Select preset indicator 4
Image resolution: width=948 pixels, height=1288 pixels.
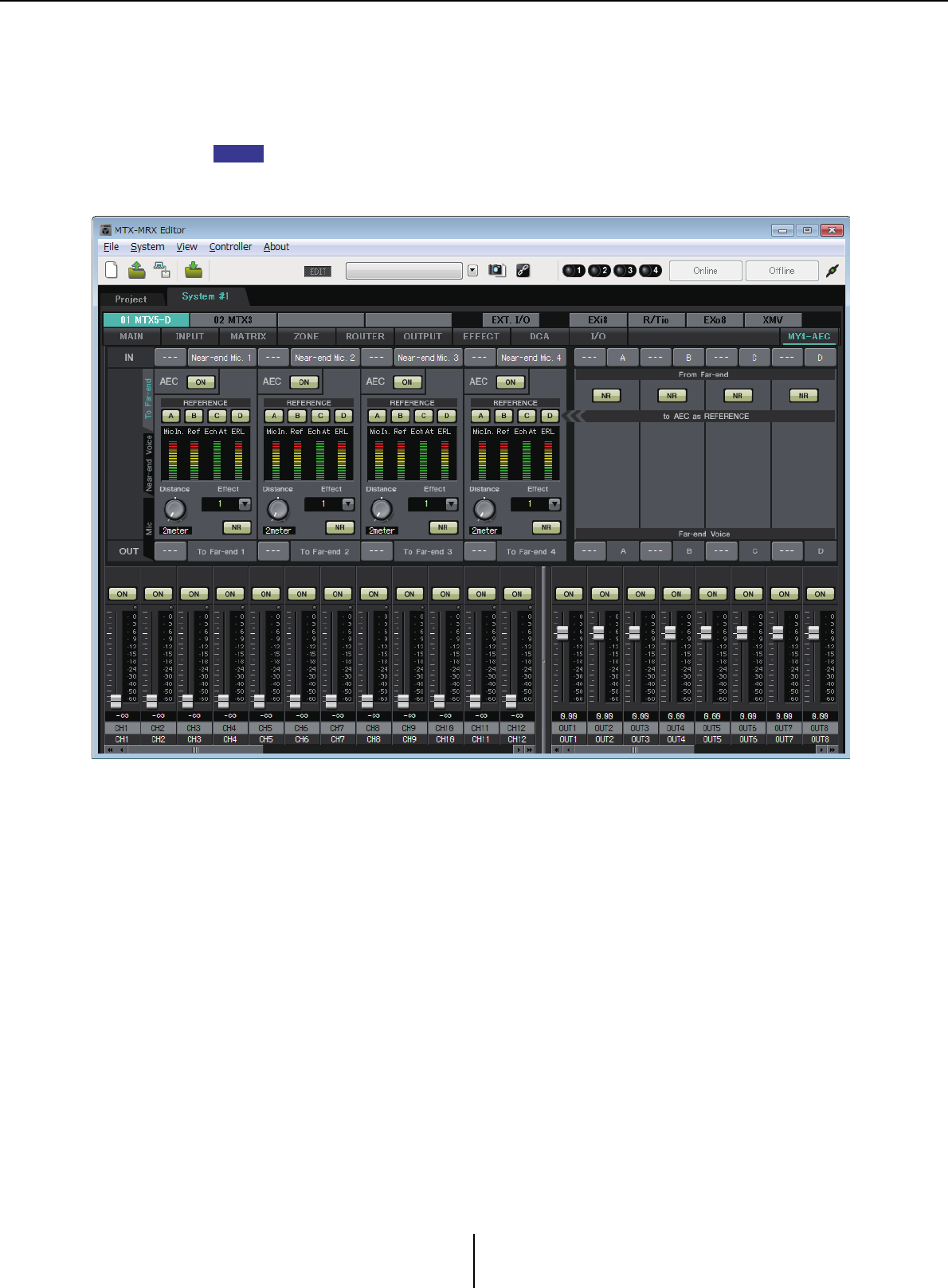point(650,271)
